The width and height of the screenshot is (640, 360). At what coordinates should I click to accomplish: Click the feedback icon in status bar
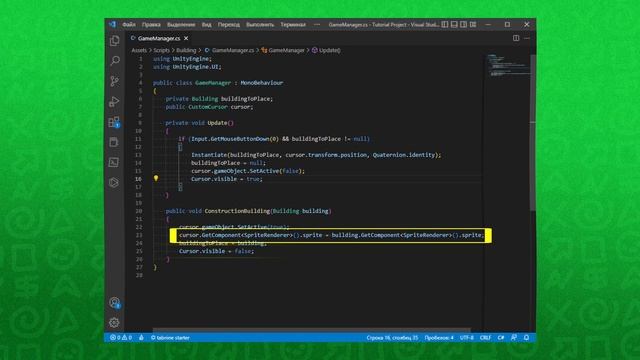(x=514, y=338)
